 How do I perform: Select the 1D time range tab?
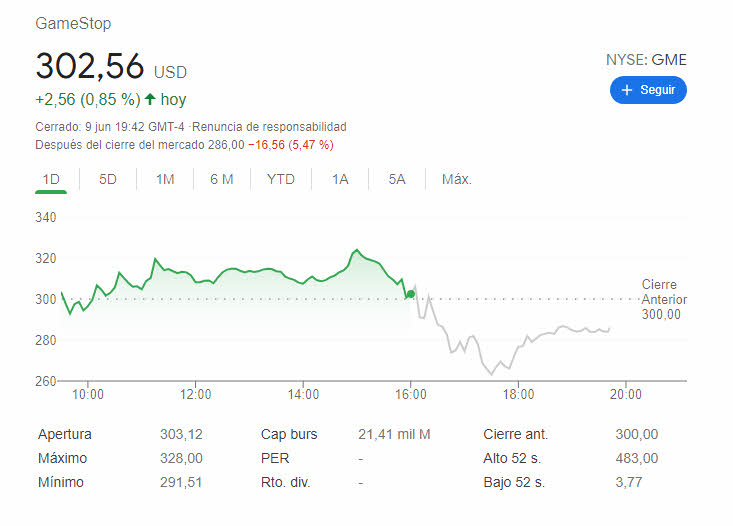[x=51, y=179]
